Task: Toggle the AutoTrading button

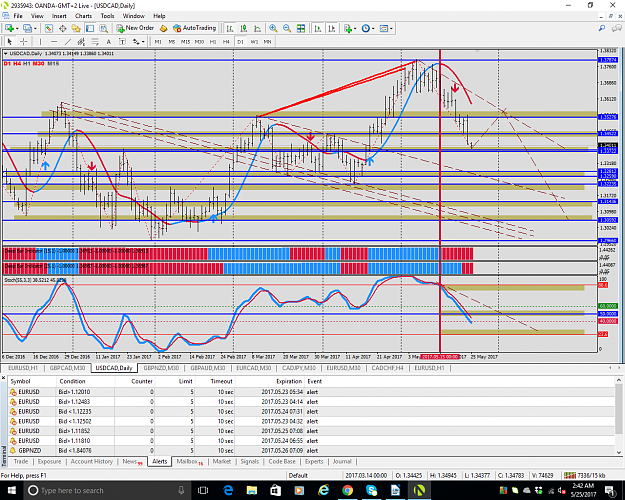Action: (195, 28)
